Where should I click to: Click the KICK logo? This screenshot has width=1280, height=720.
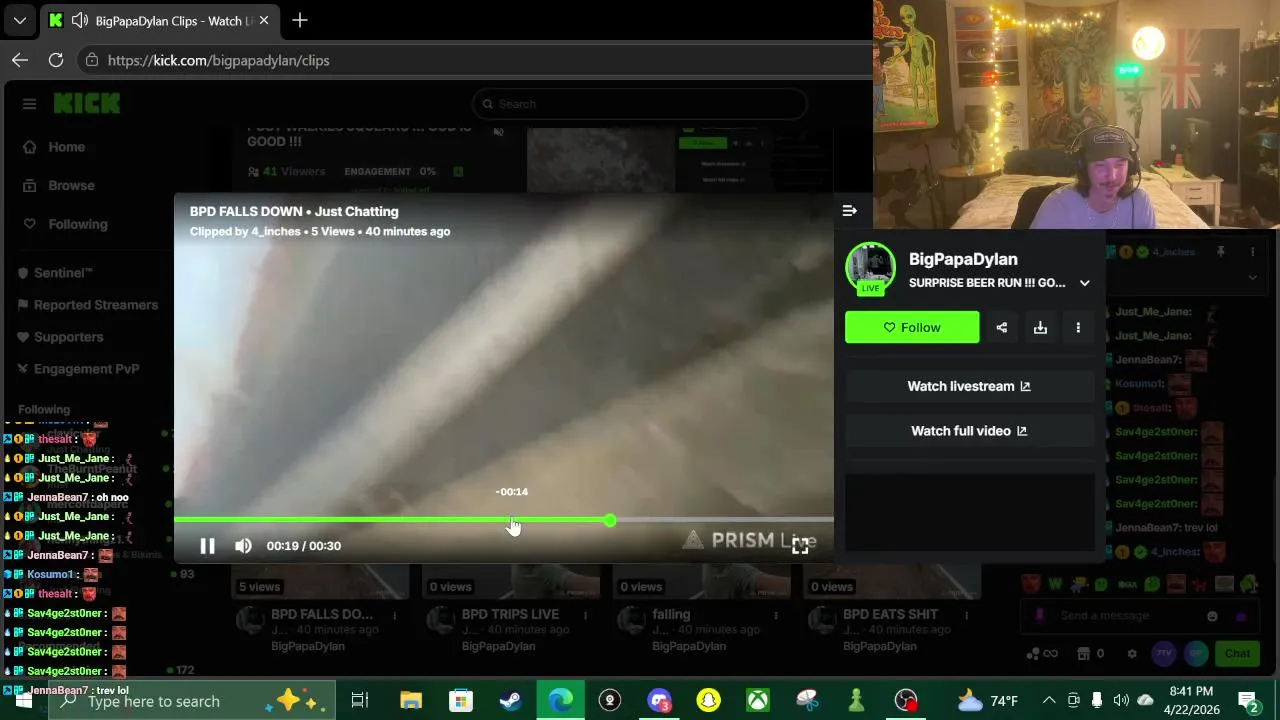[x=87, y=103]
